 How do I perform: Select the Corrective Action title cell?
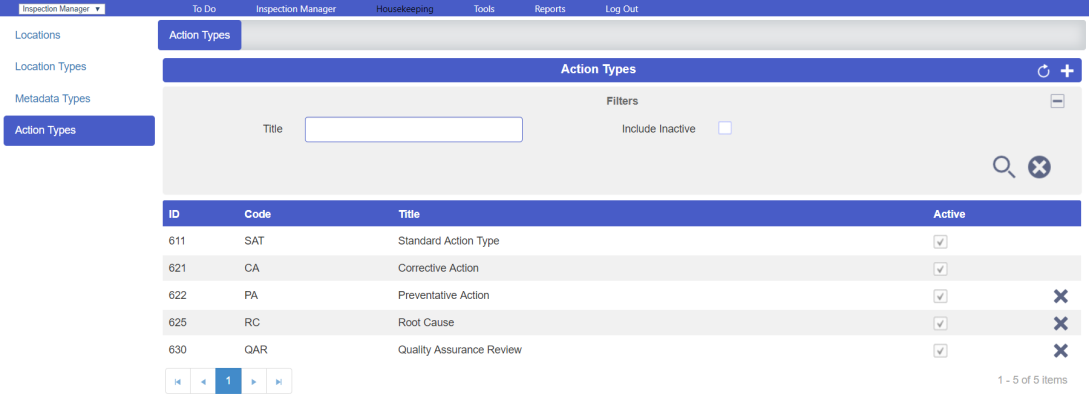438,268
